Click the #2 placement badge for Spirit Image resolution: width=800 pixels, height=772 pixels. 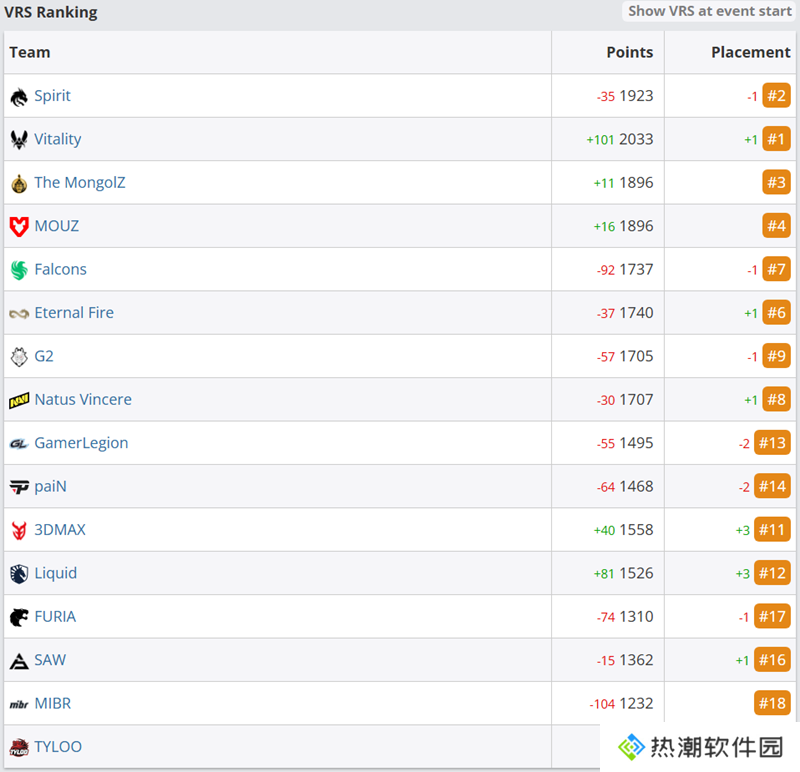[x=777, y=95]
